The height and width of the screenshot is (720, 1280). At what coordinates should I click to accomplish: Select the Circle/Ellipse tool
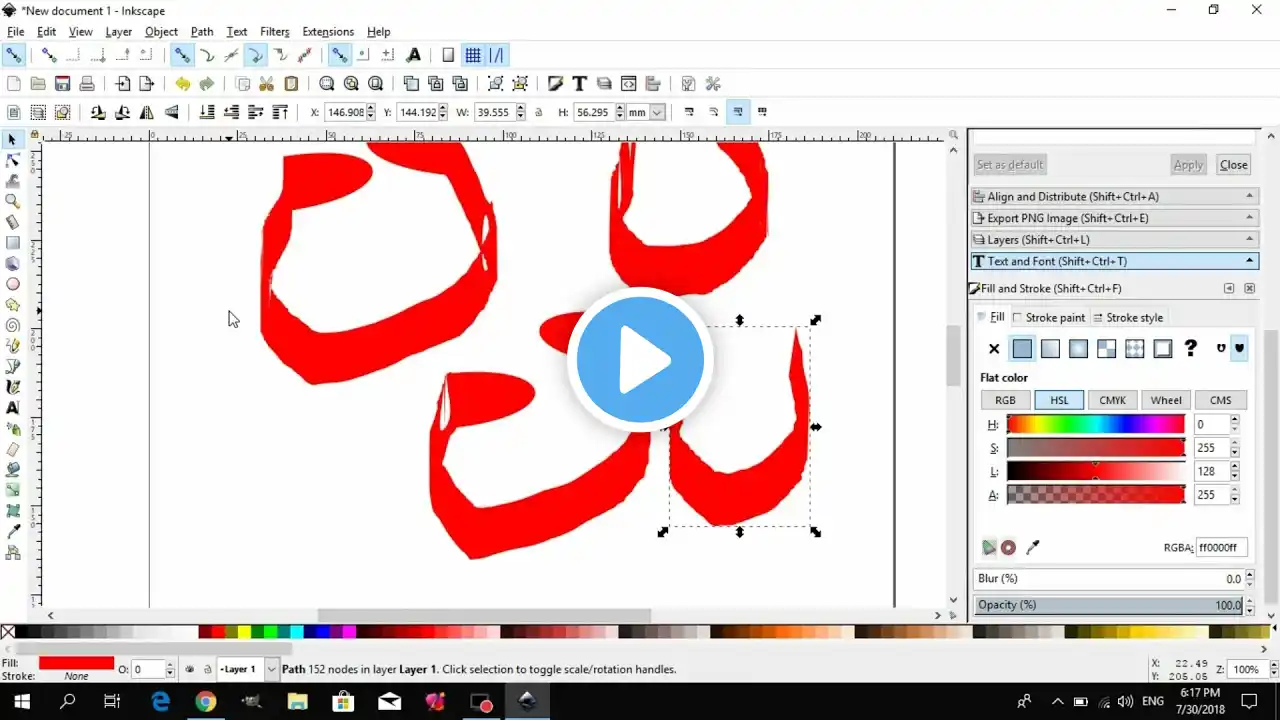[13, 284]
